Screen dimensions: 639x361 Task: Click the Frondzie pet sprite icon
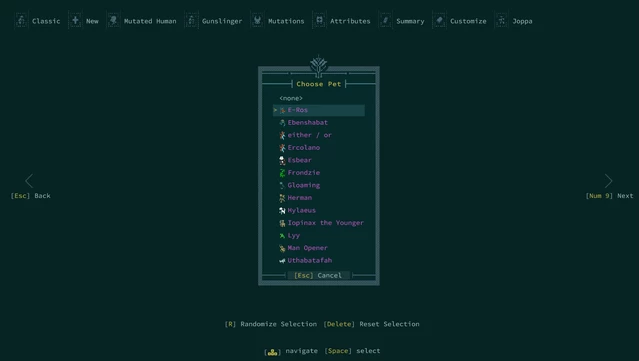282,173
